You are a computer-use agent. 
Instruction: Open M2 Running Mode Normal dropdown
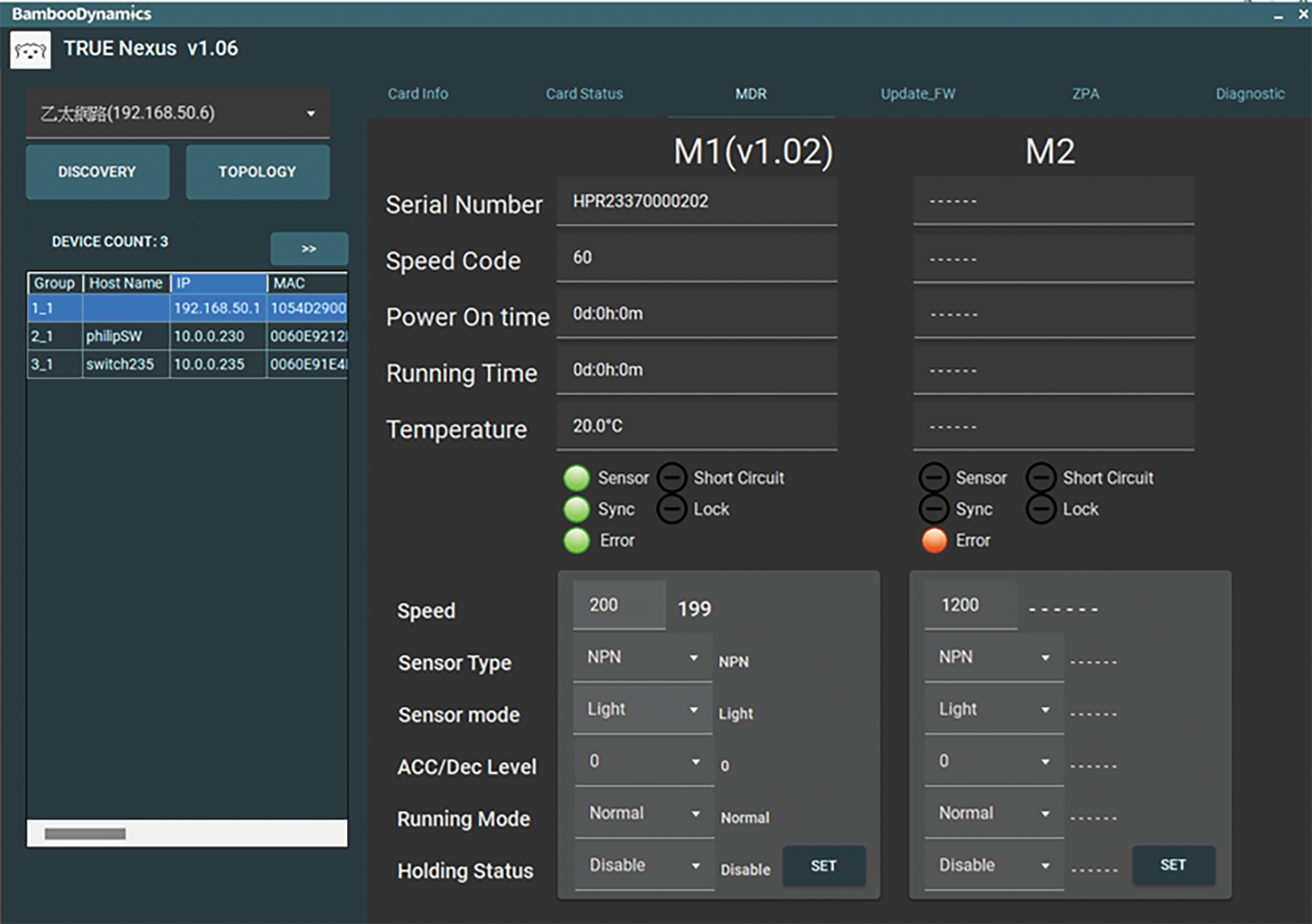point(994,813)
